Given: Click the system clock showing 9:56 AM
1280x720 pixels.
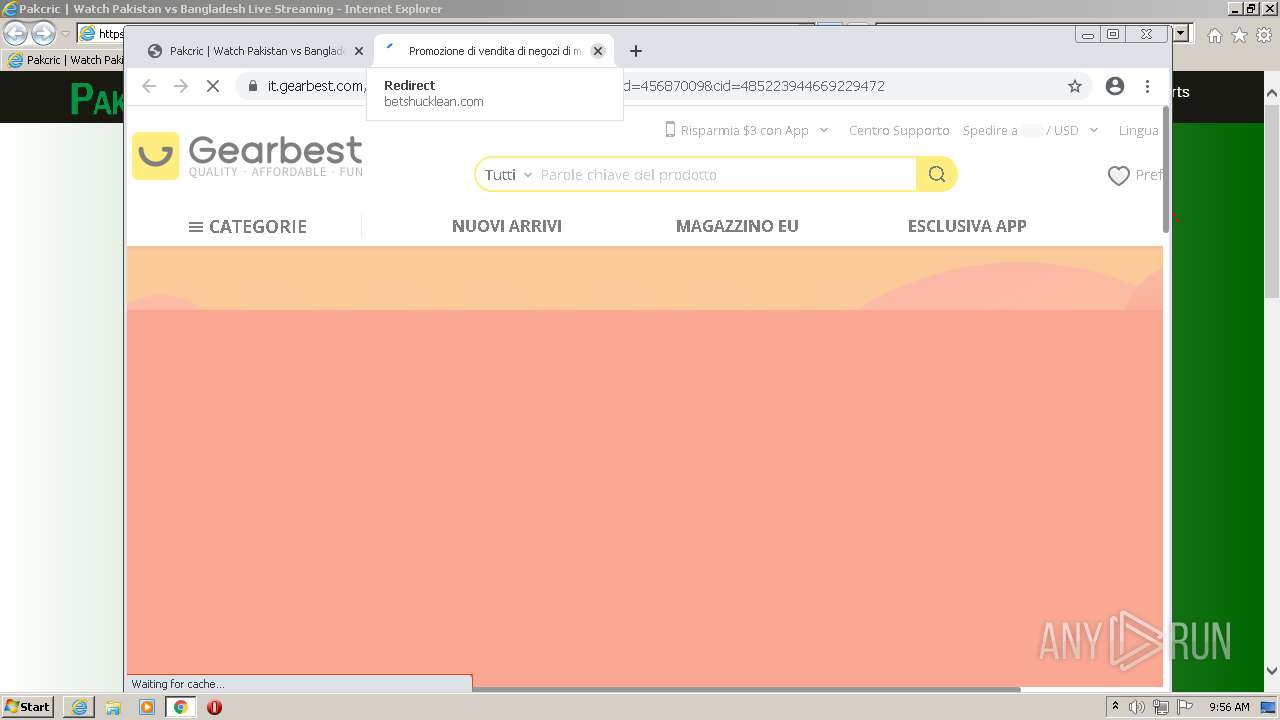Looking at the screenshot, I should 1229,707.
